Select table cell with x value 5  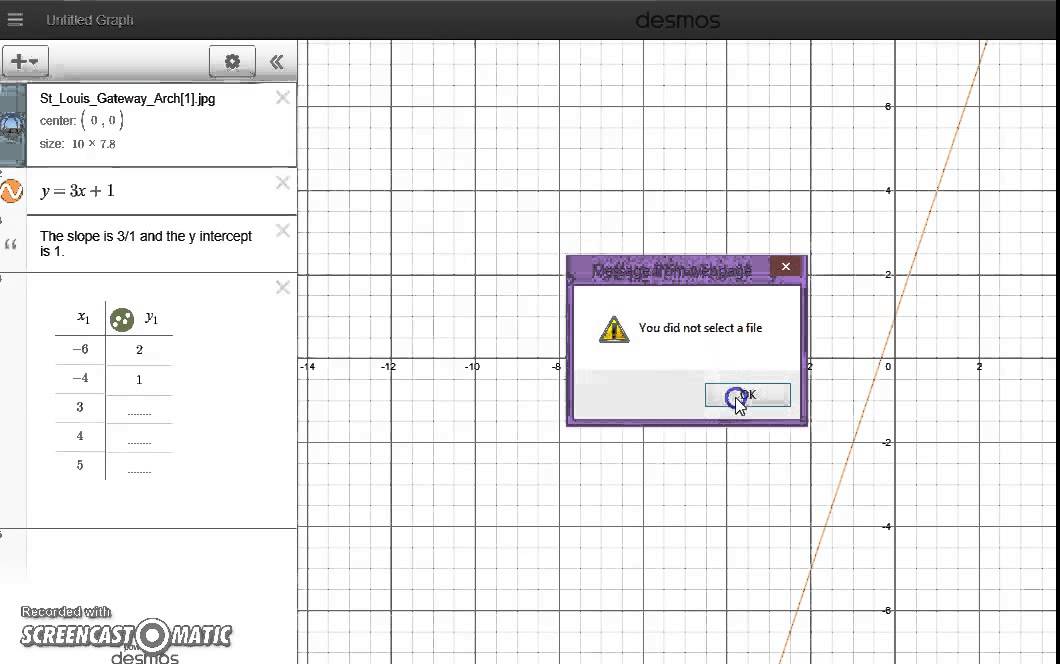pos(80,466)
